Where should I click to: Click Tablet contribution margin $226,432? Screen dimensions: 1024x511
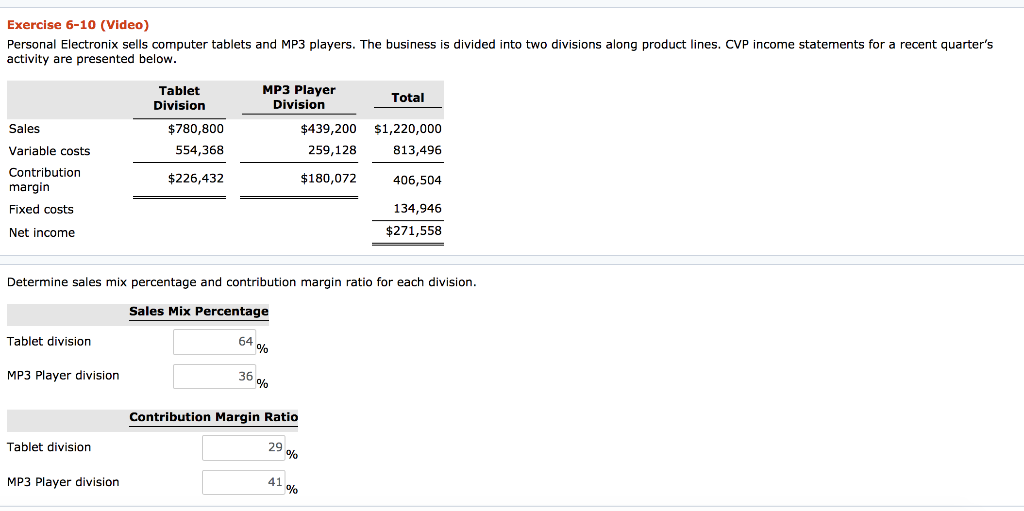(196, 178)
